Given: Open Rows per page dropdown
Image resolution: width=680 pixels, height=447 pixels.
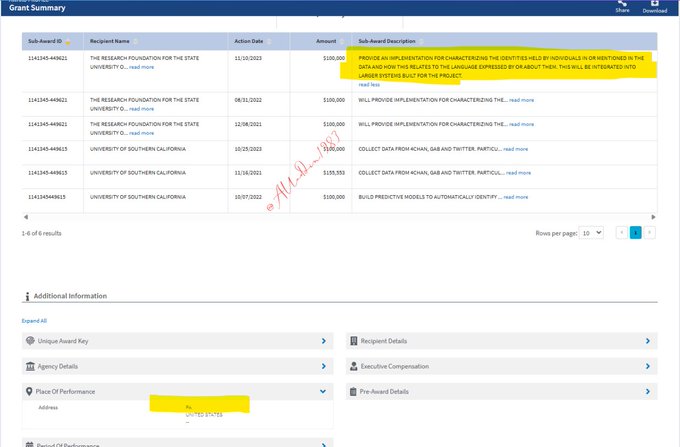Looking at the screenshot, I should (592, 232).
